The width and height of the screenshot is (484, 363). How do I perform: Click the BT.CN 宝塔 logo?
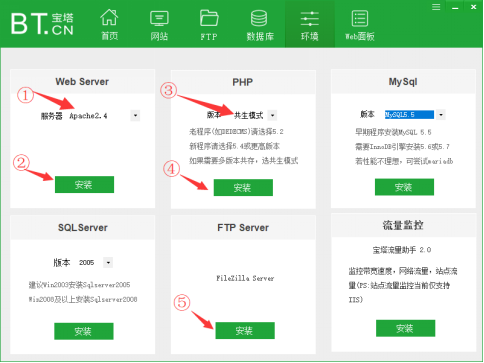pyautogui.click(x=42, y=24)
